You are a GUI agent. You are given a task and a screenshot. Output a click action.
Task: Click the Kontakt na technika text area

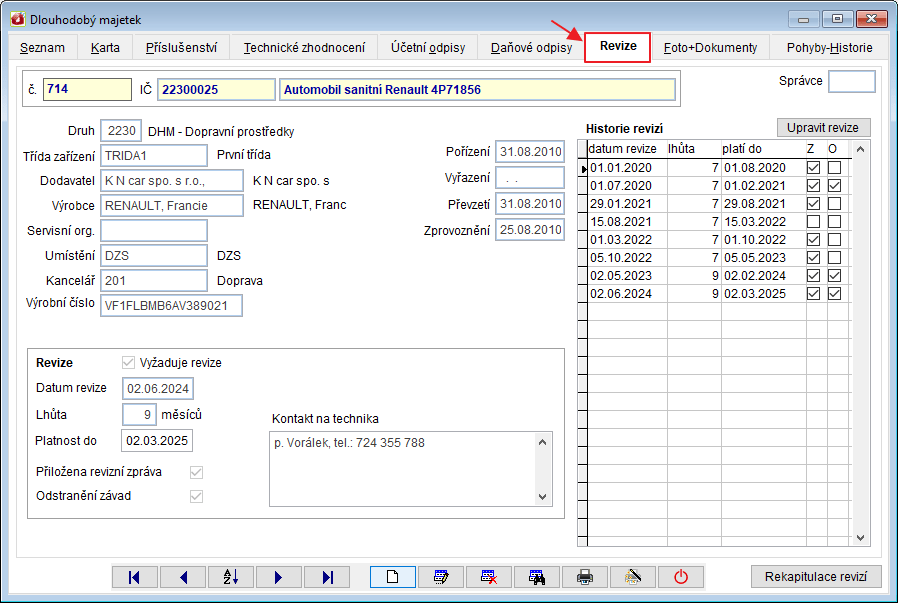coord(402,469)
